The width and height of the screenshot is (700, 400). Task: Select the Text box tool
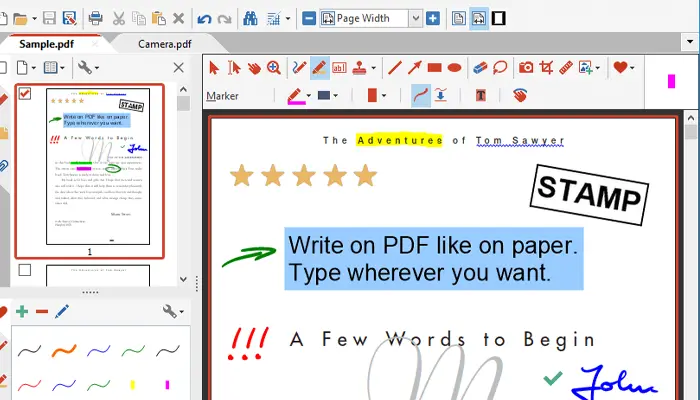click(x=339, y=68)
